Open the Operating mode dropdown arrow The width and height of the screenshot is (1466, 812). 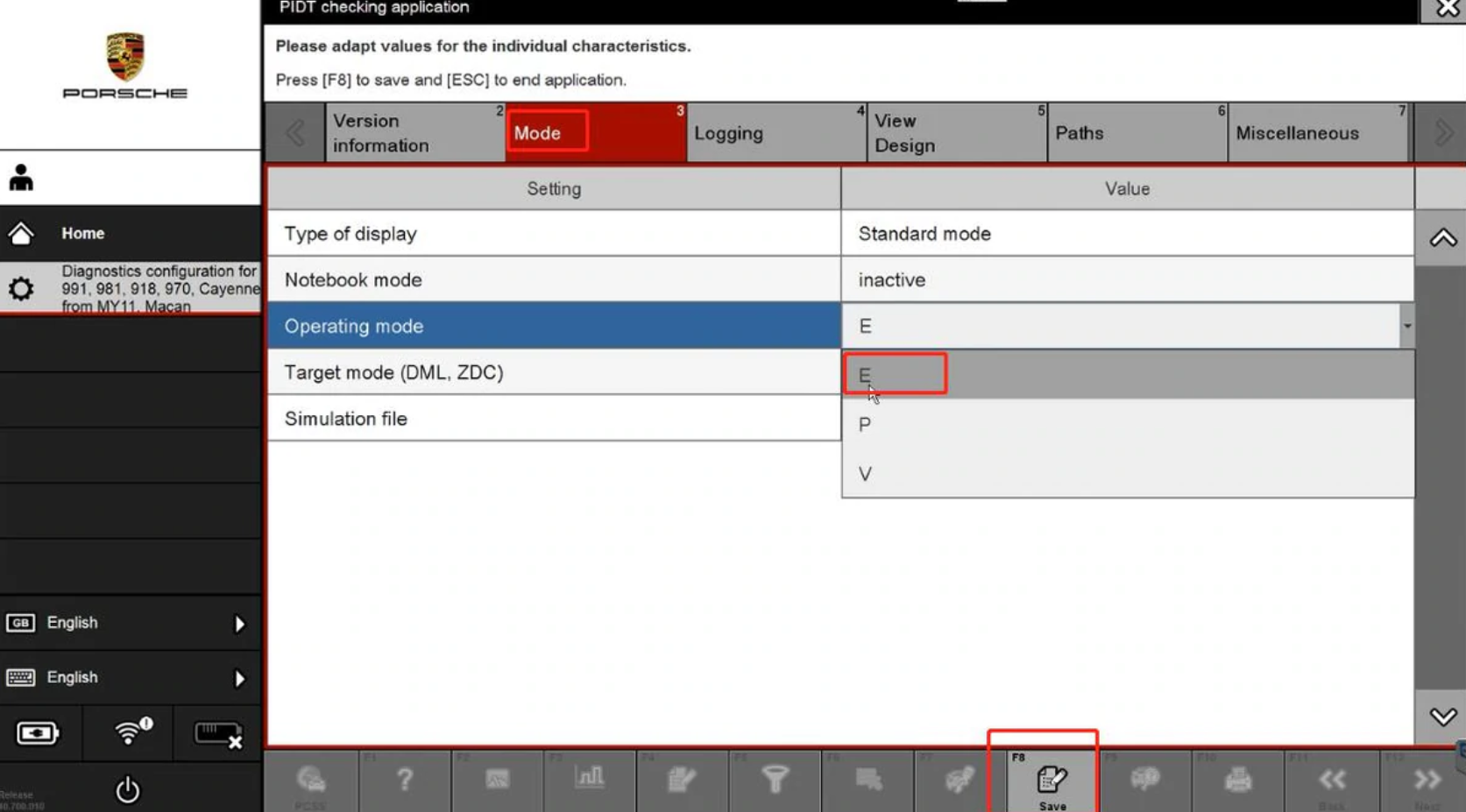[1406, 326]
